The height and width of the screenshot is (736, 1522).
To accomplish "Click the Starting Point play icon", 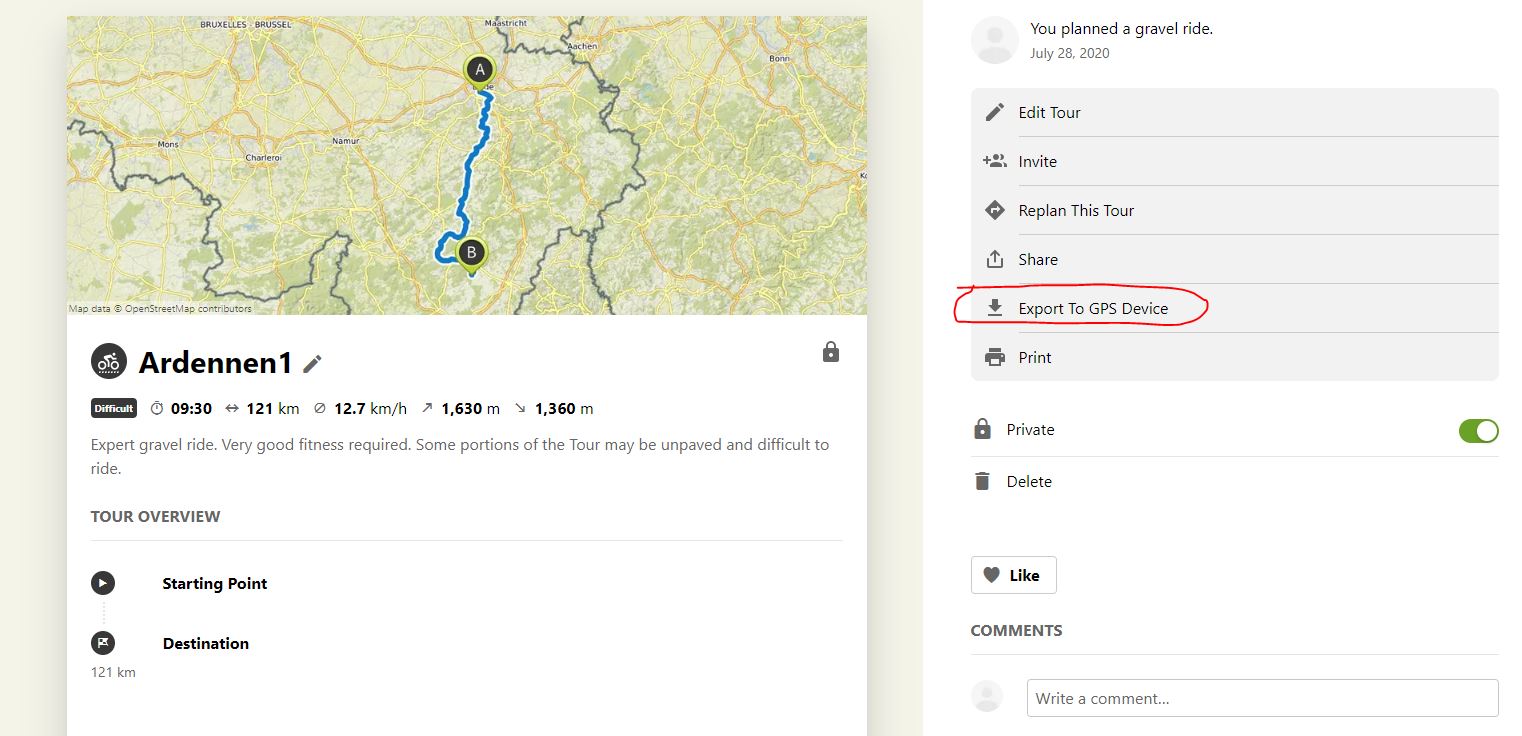I will tap(103, 583).
